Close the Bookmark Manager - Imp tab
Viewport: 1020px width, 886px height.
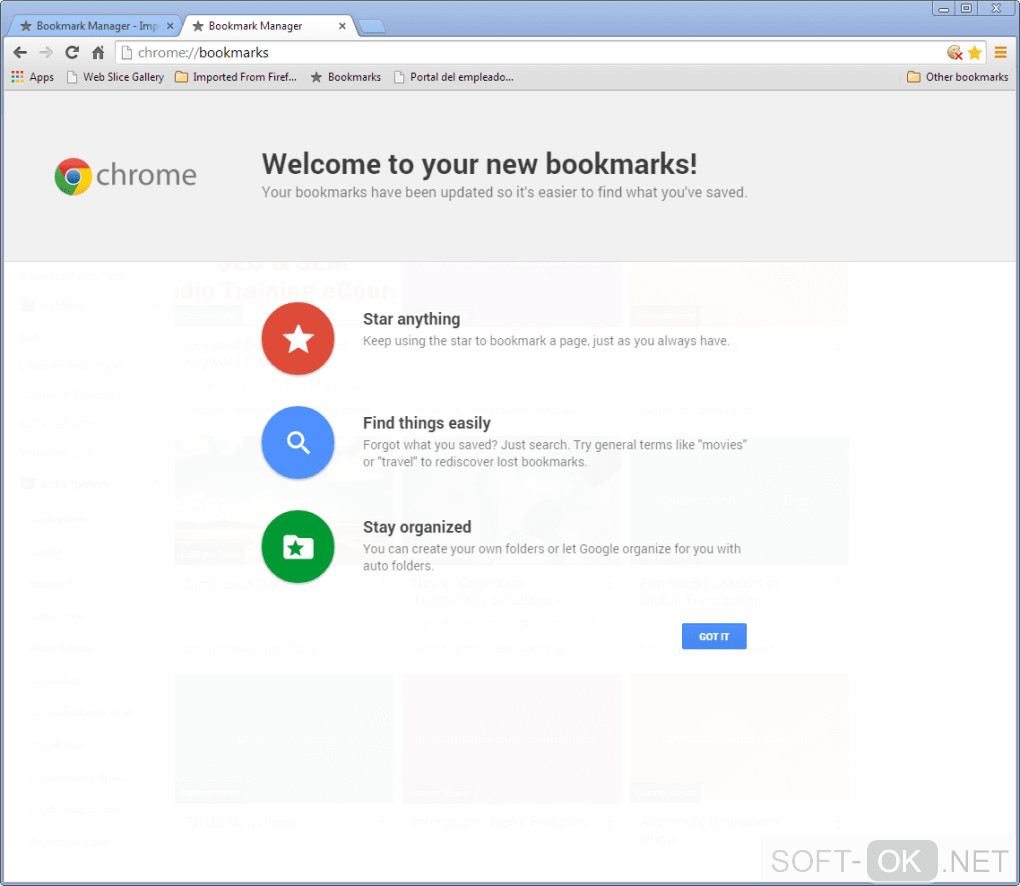coord(170,26)
